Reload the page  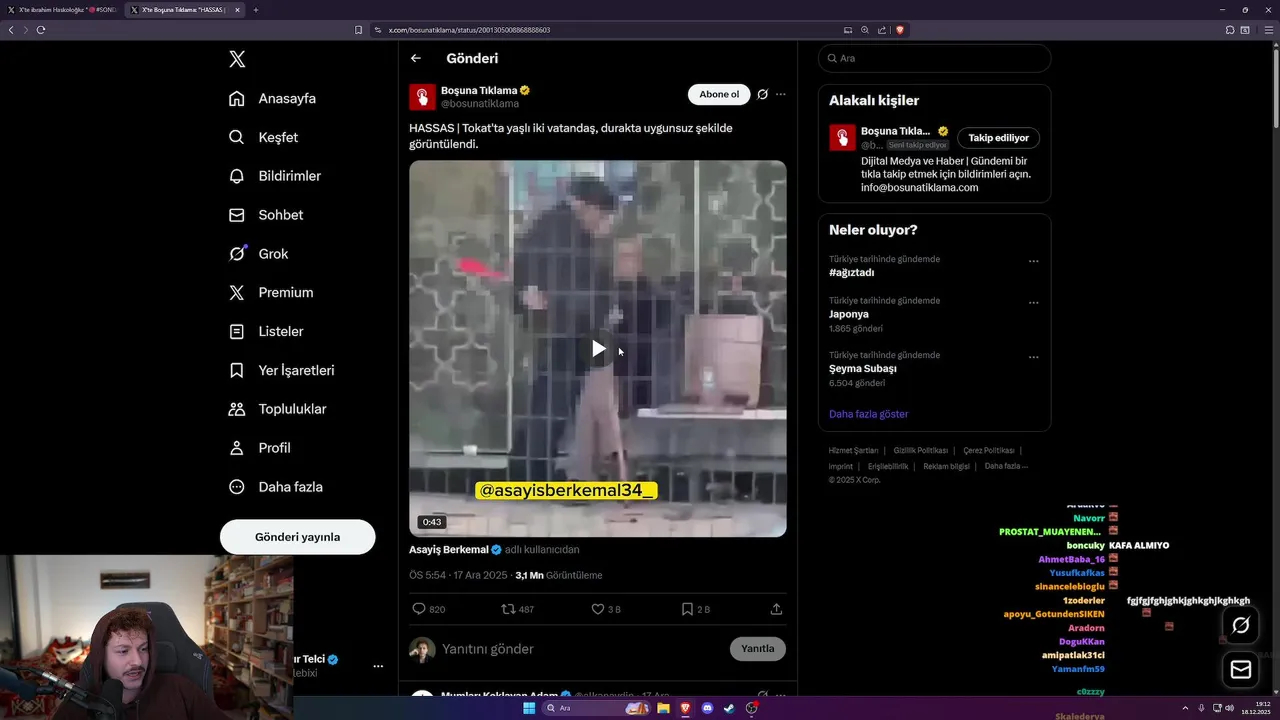click(41, 30)
